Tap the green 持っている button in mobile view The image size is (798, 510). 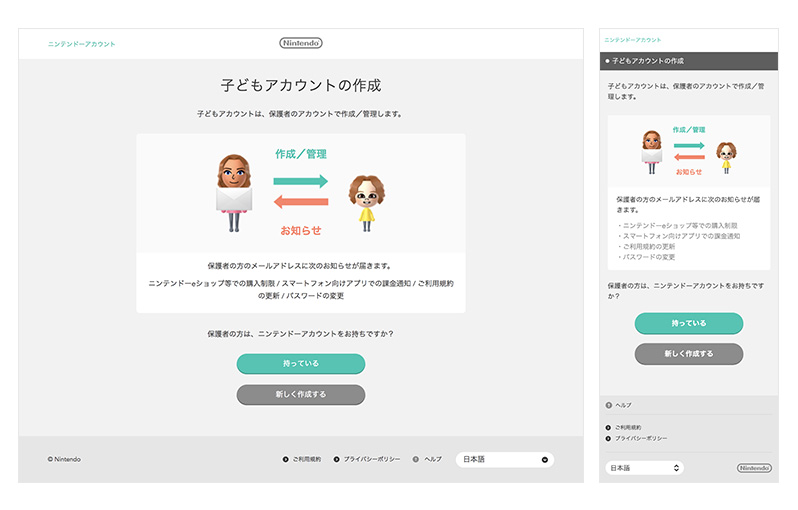point(688,323)
